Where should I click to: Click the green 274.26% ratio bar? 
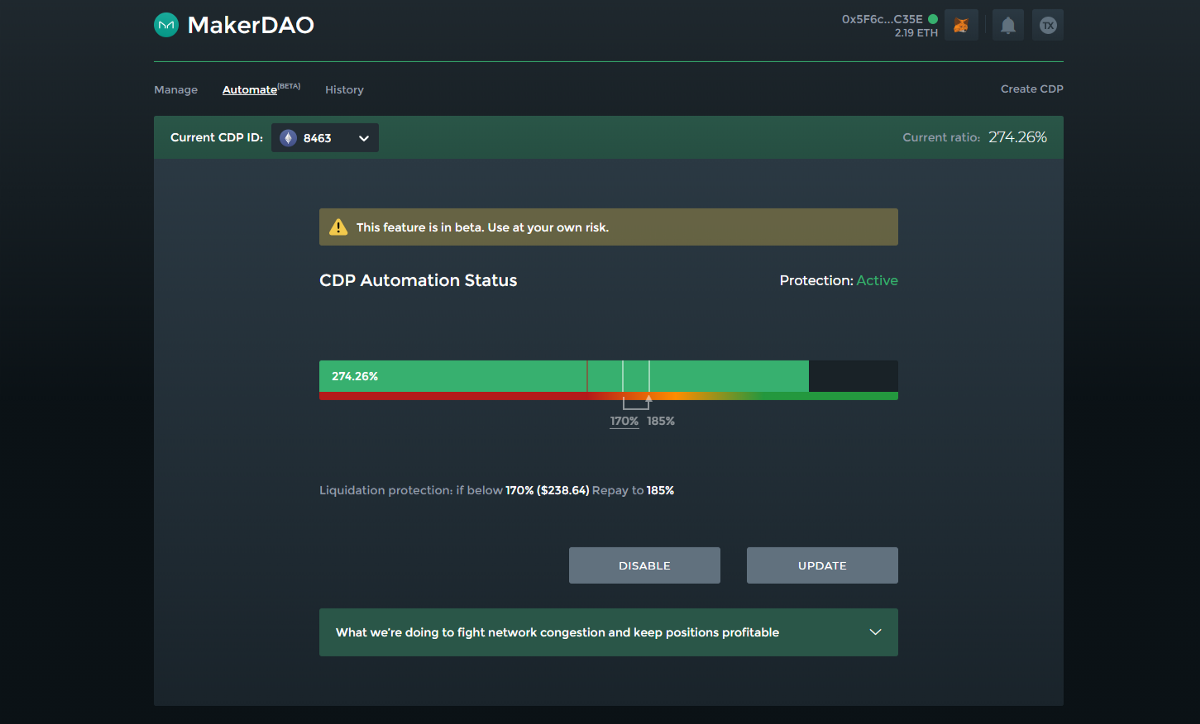click(564, 376)
